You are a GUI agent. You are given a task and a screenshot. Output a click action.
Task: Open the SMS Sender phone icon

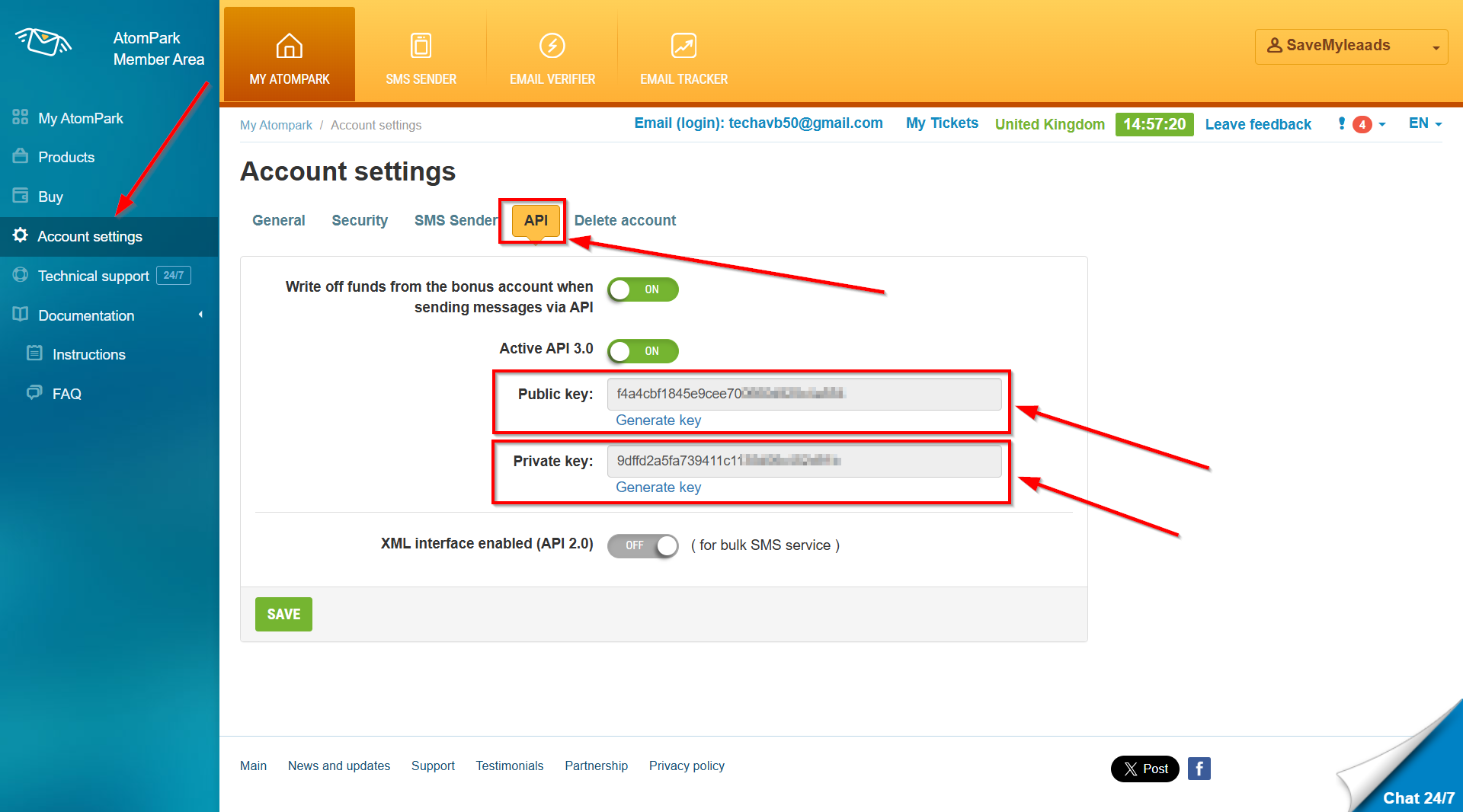[x=421, y=46]
